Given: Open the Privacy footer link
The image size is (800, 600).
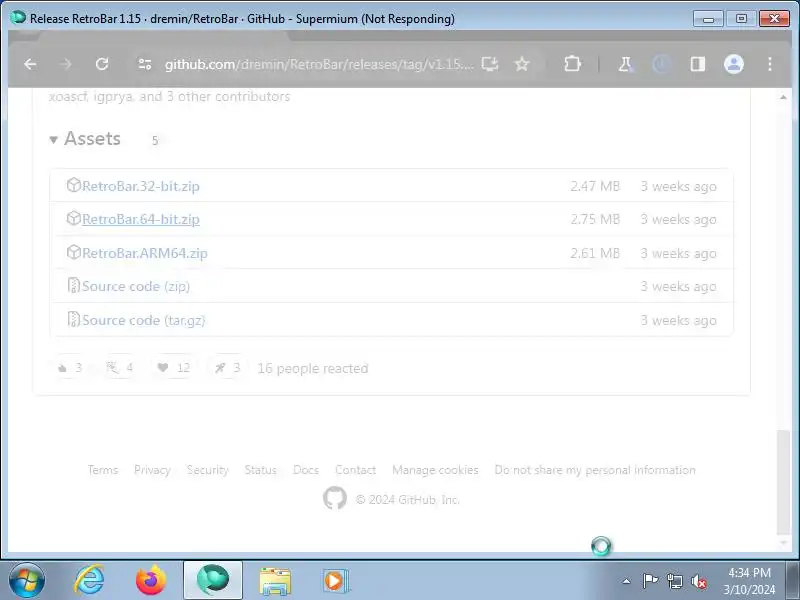Looking at the screenshot, I should [x=152, y=470].
